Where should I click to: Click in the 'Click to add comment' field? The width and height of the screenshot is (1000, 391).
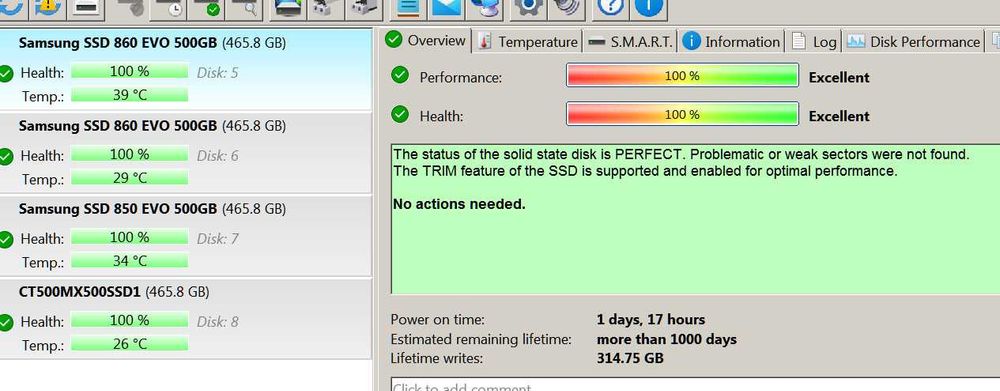695,385
